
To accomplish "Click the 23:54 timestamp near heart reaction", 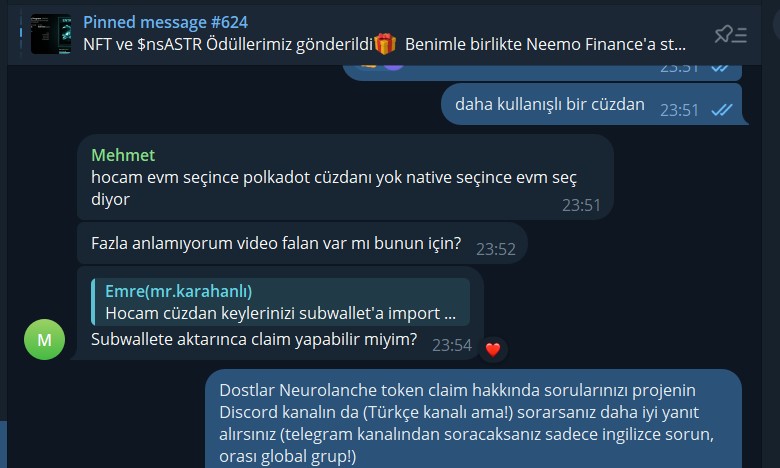I will [x=451, y=345].
